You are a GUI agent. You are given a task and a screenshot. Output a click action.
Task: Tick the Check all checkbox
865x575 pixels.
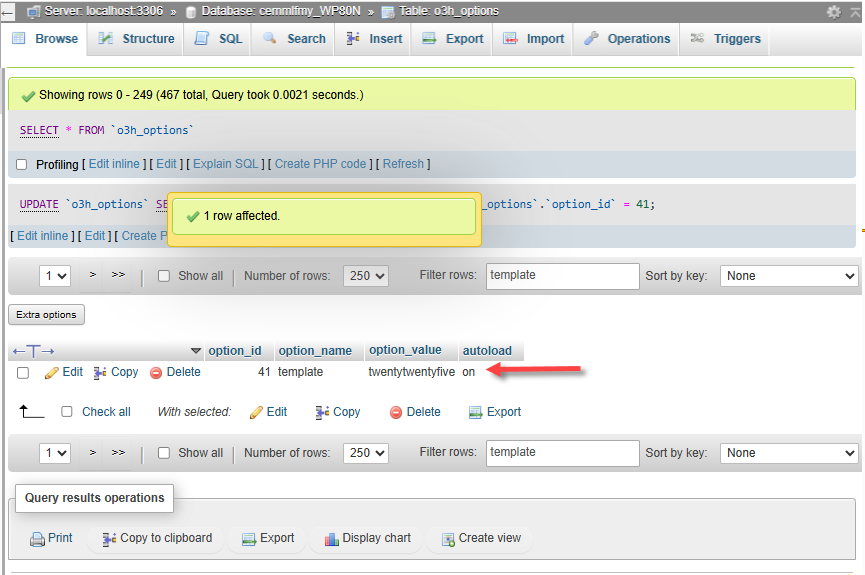pyautogui.click(x=67, y=412)
